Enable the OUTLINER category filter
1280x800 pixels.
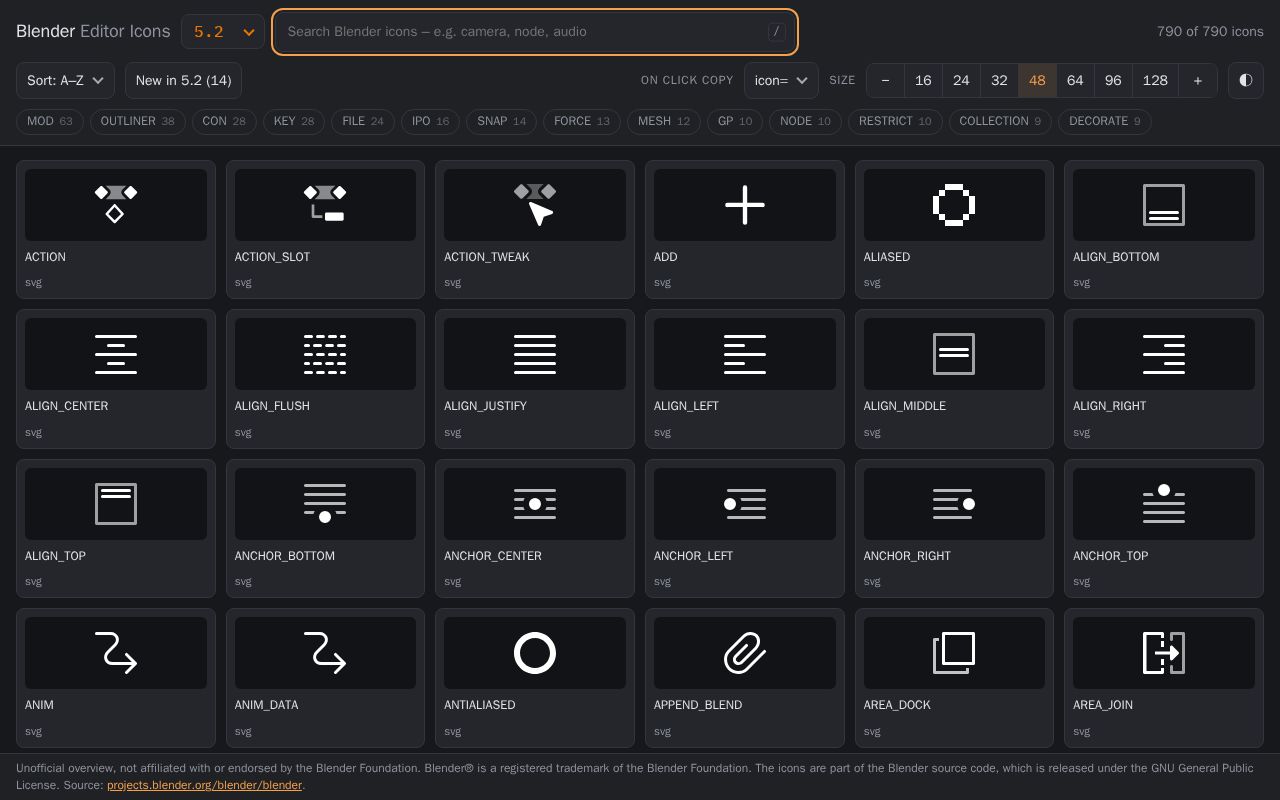point(137,121)
